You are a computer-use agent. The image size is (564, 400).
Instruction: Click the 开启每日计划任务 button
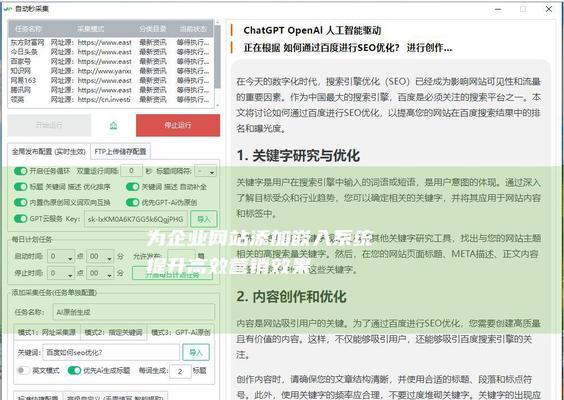point(172,274)
